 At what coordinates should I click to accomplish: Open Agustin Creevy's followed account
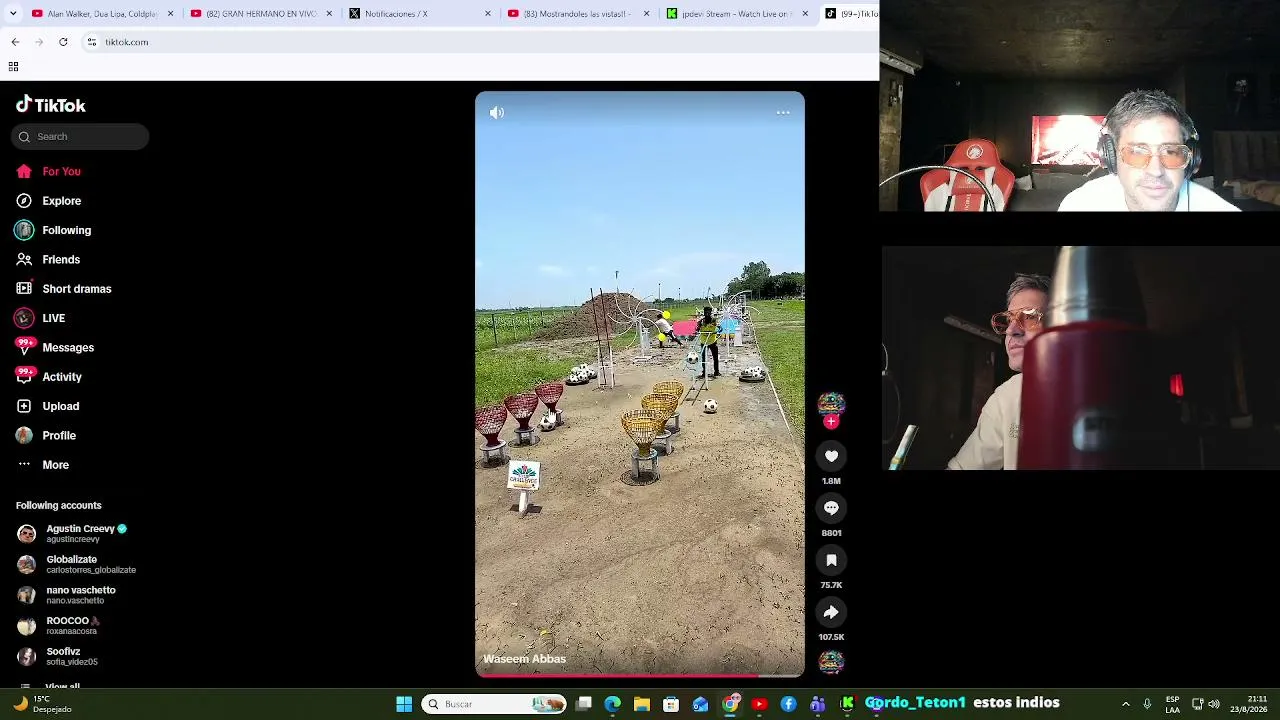pos(80,534)
